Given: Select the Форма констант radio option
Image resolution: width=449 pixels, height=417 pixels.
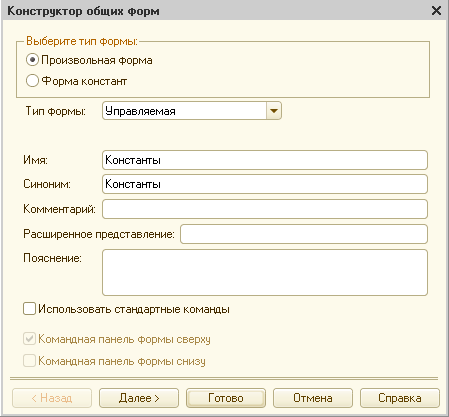Looking at the screenshot, I should tap(32, 81).
